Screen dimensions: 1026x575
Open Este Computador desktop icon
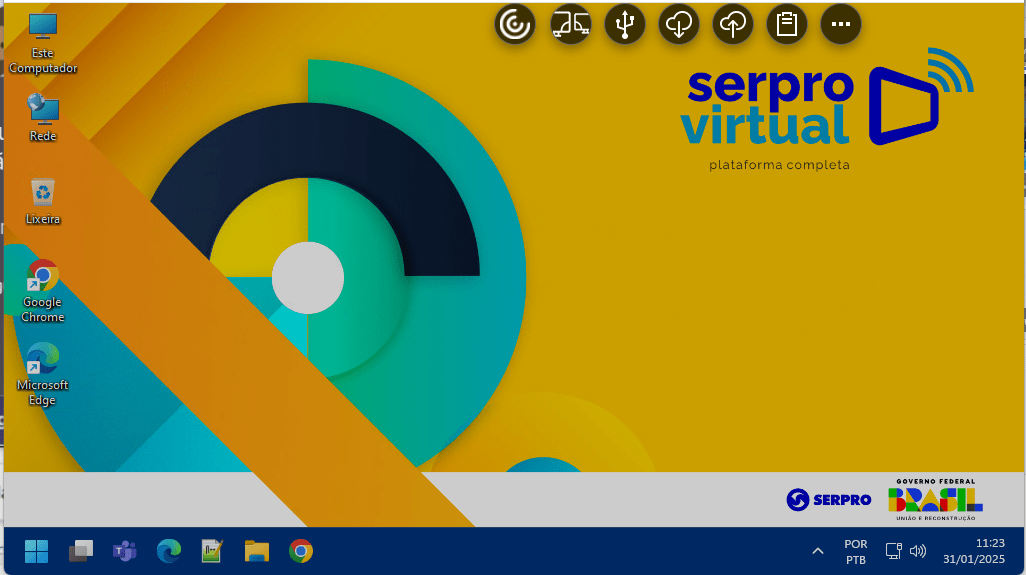click(x=43, y=44)
